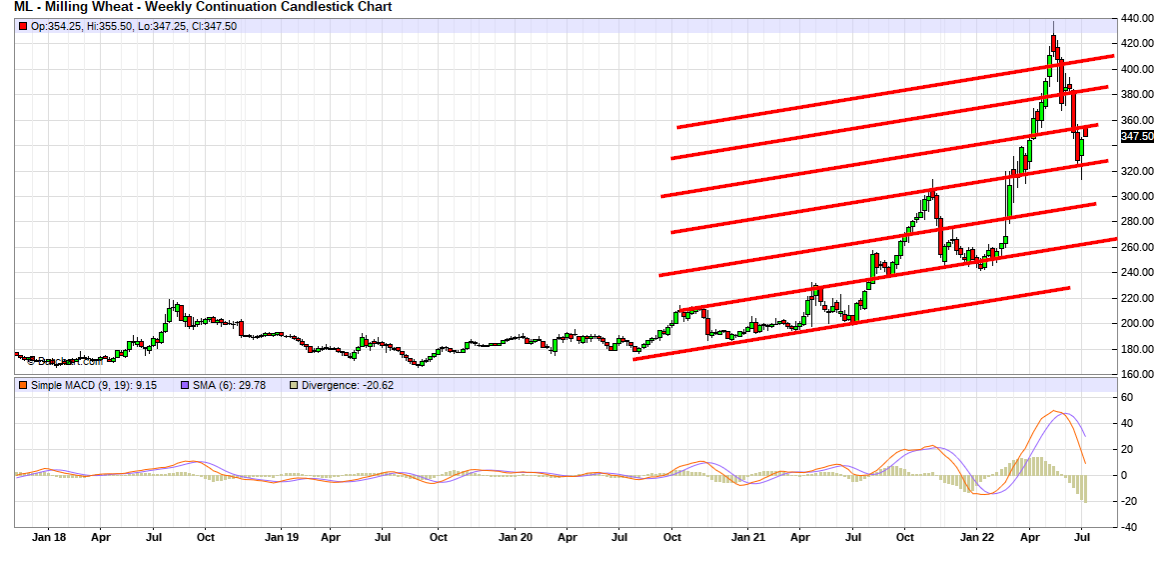1160x562 pixels.
Task: Click the orange Simple MACD legend square
Action: 23,385
